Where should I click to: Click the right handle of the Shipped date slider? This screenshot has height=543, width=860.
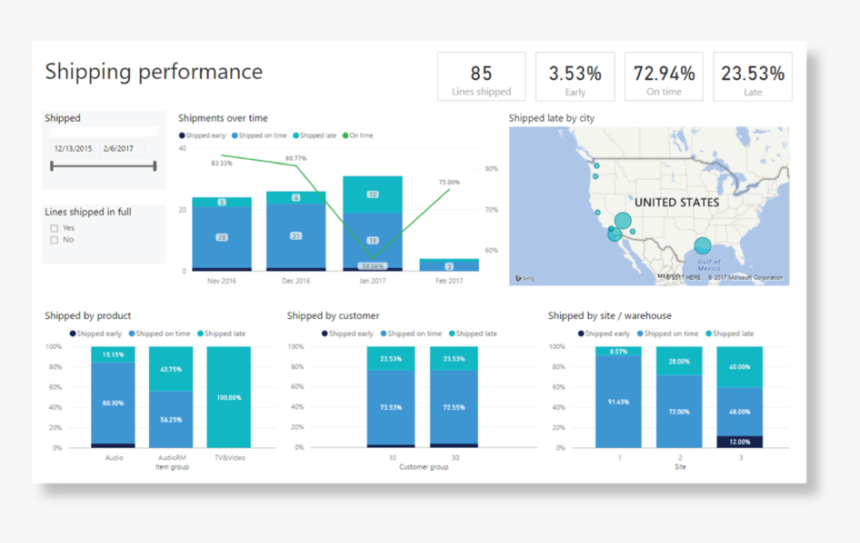coord(155,166)
